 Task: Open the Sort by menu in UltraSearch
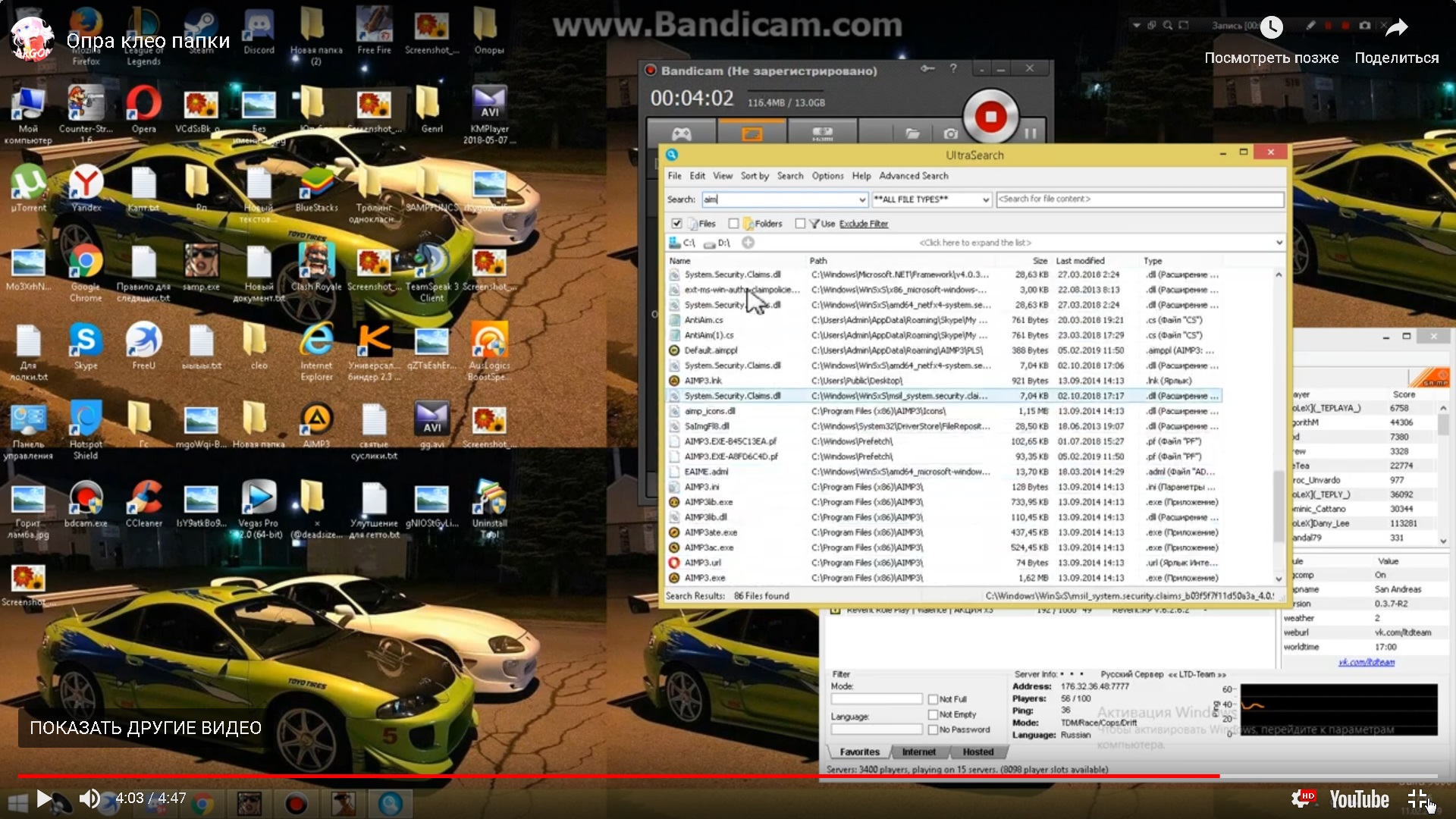tap(755, 176)
